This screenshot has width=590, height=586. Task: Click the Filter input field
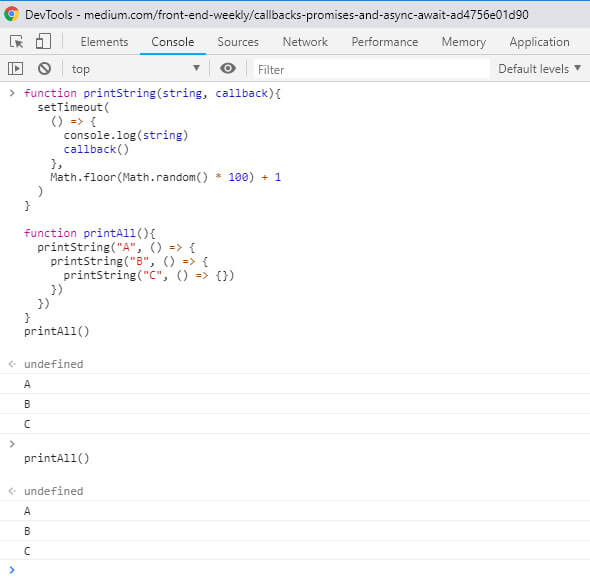372,69
